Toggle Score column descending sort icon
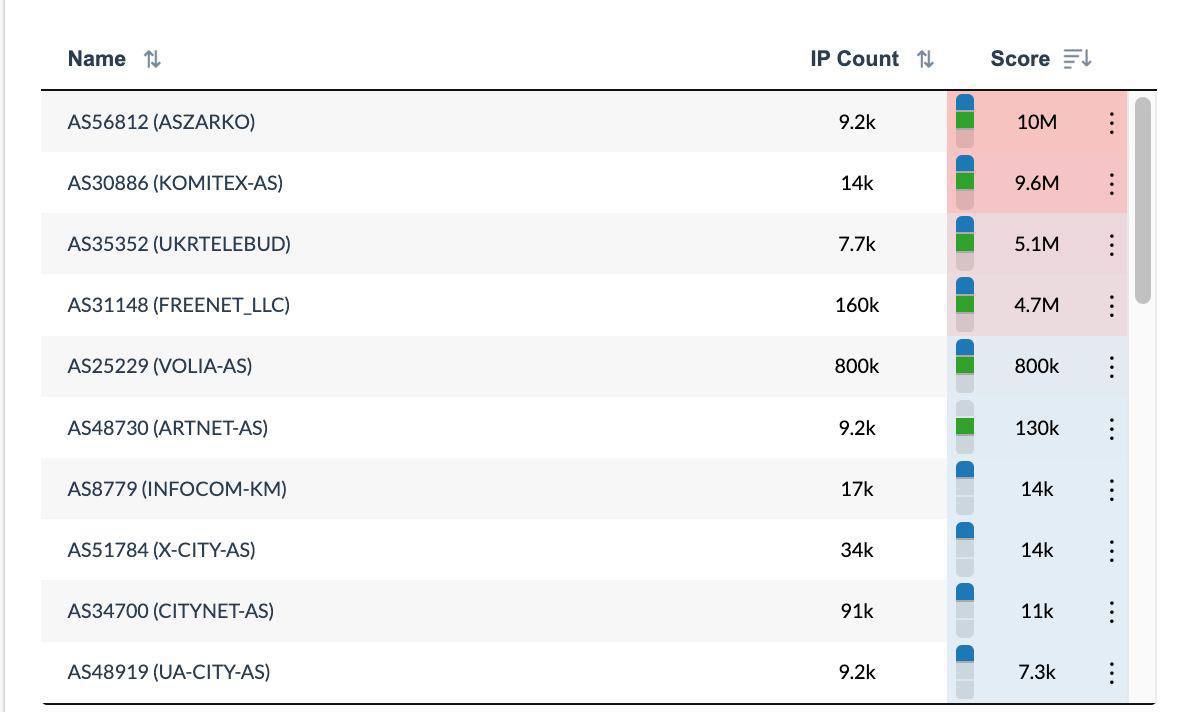This screenshot has height=712, width=1186. click(1076, 59)
